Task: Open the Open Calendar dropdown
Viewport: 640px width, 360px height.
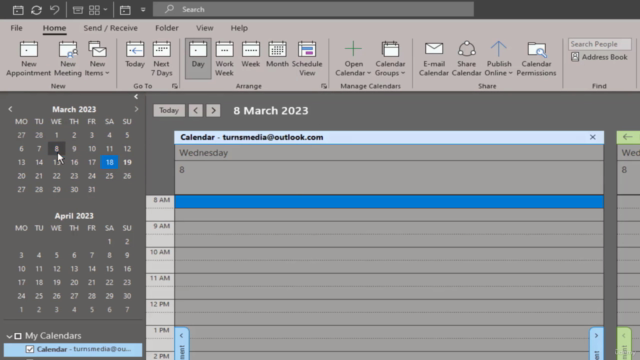Action: 353,59
